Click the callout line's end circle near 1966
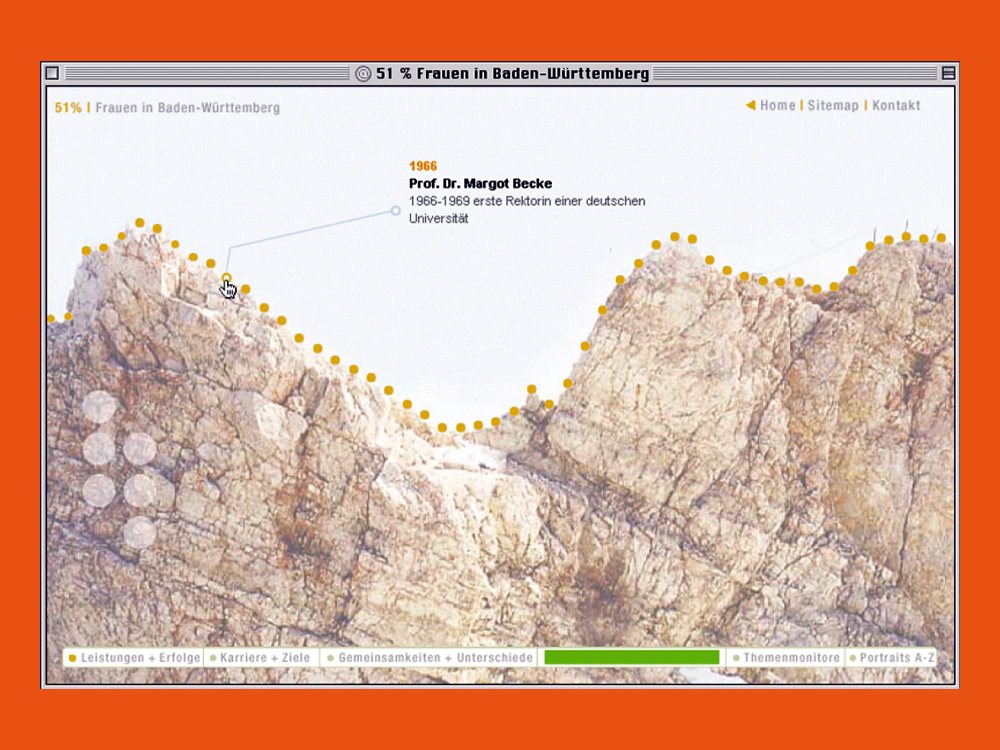The image size is (1000, 750). click(x=395, y=211)
